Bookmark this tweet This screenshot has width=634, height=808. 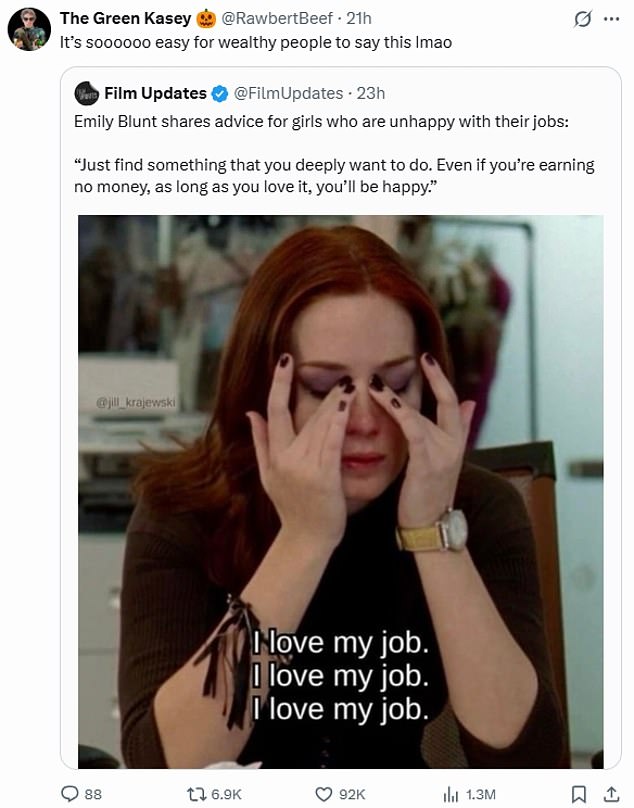coord(579,794)
